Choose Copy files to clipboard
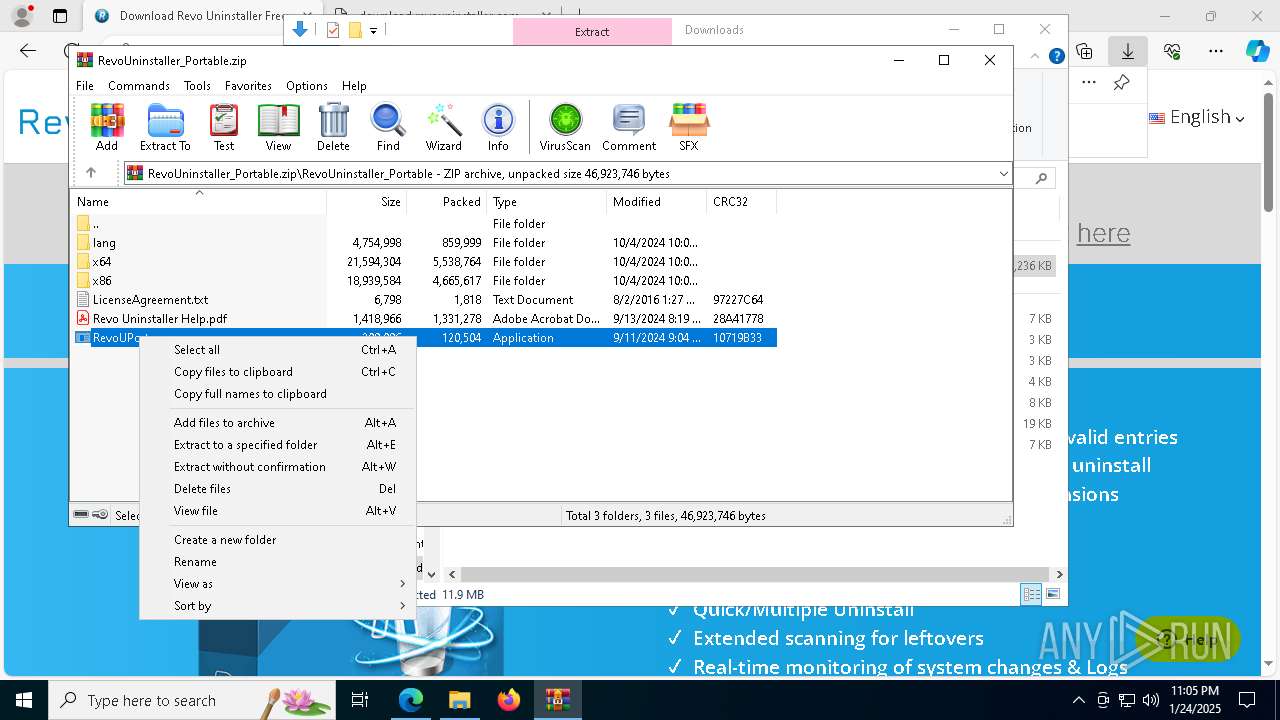 click(x=277, y=372)
